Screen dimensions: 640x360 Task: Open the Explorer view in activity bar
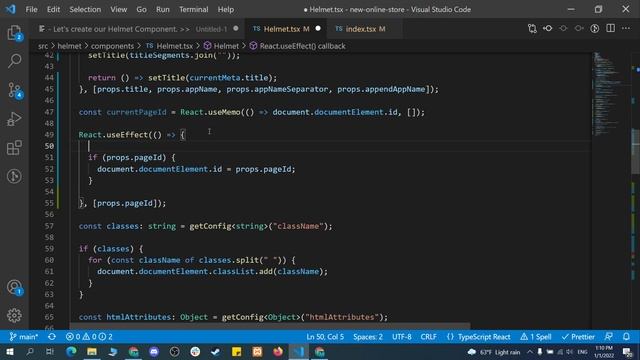(14, 33)
